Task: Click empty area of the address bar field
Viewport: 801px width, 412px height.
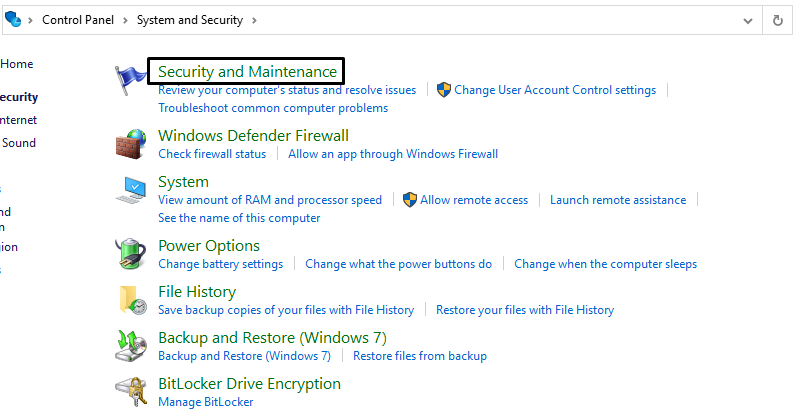Action: tap(500, 19)
